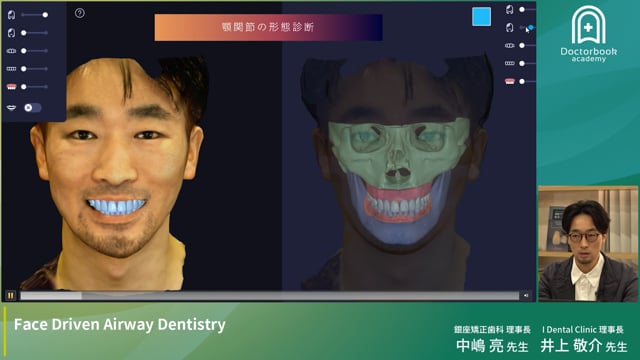640x360 pixels.
Task: Click the video progress bar
Action: (269, 296)
